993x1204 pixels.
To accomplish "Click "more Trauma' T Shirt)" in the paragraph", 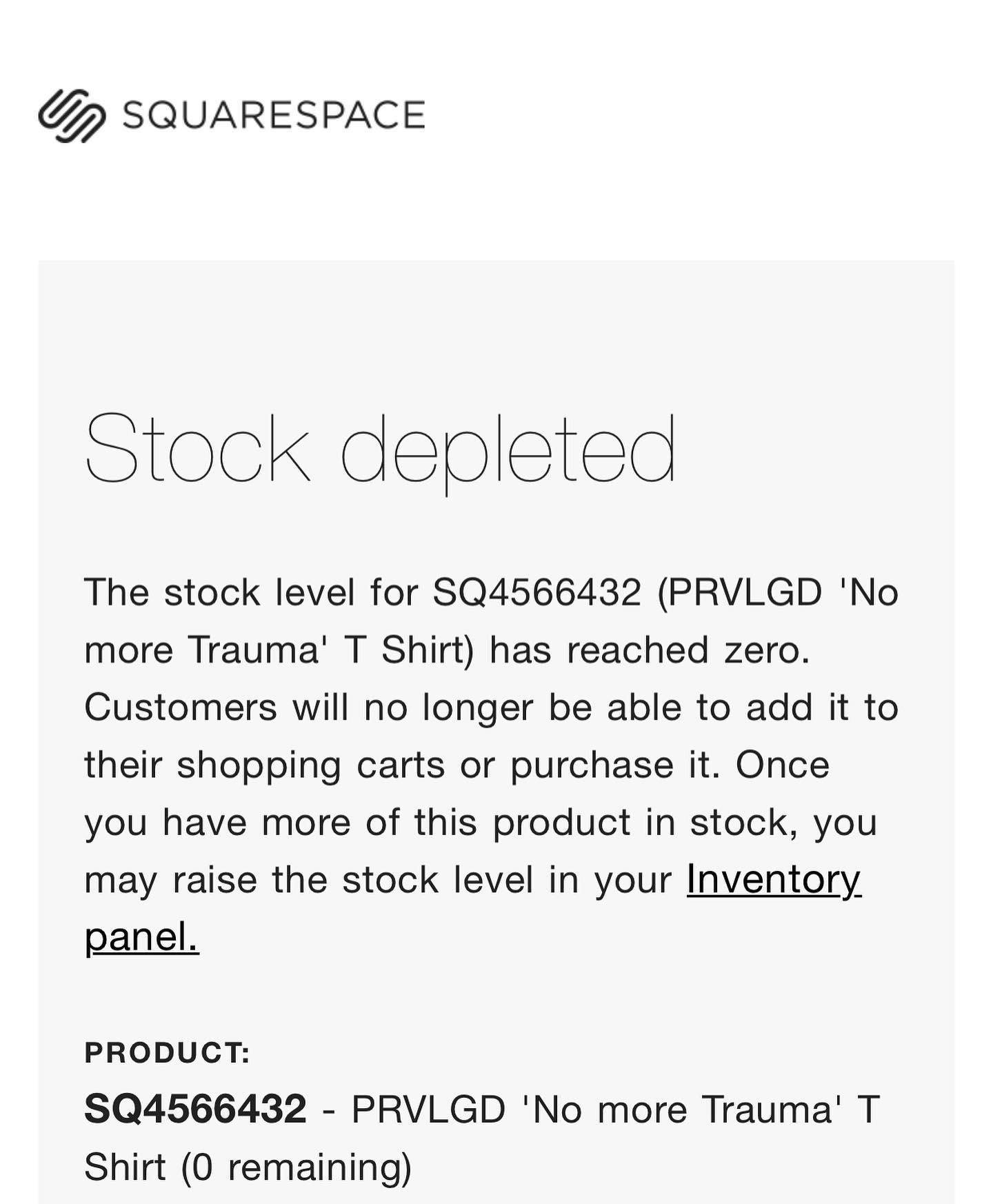I will (279, 650).
